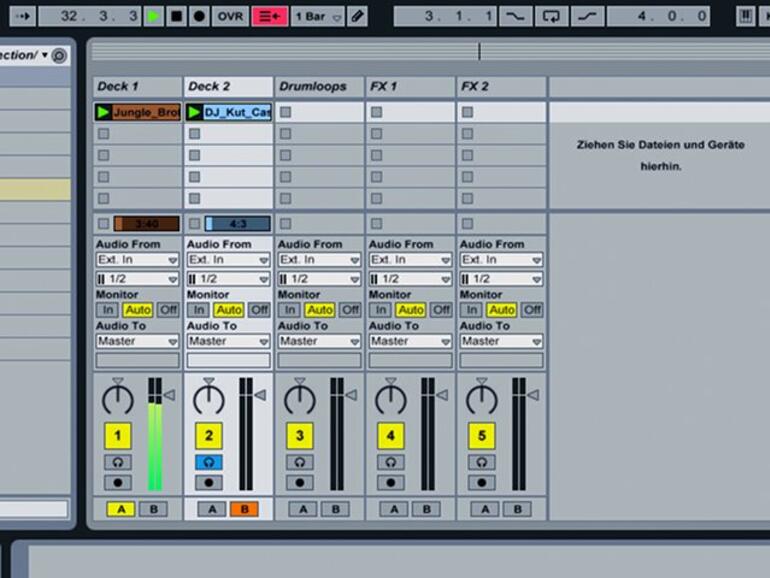Click Monitor In button on FX 1

[x=379, y=310]
